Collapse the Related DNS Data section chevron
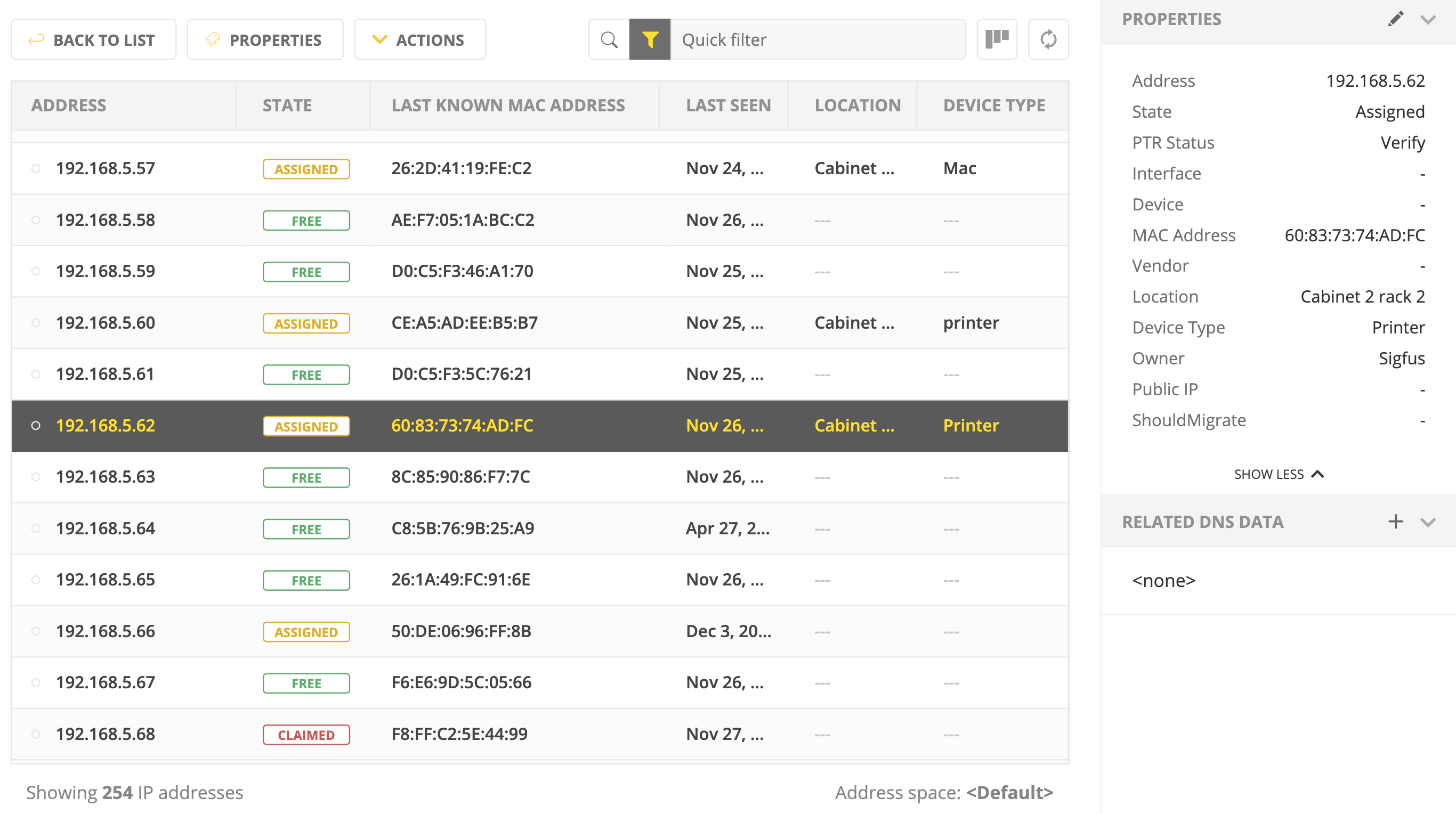This screenshot has height=814, width=1456. coord(1428,522)
